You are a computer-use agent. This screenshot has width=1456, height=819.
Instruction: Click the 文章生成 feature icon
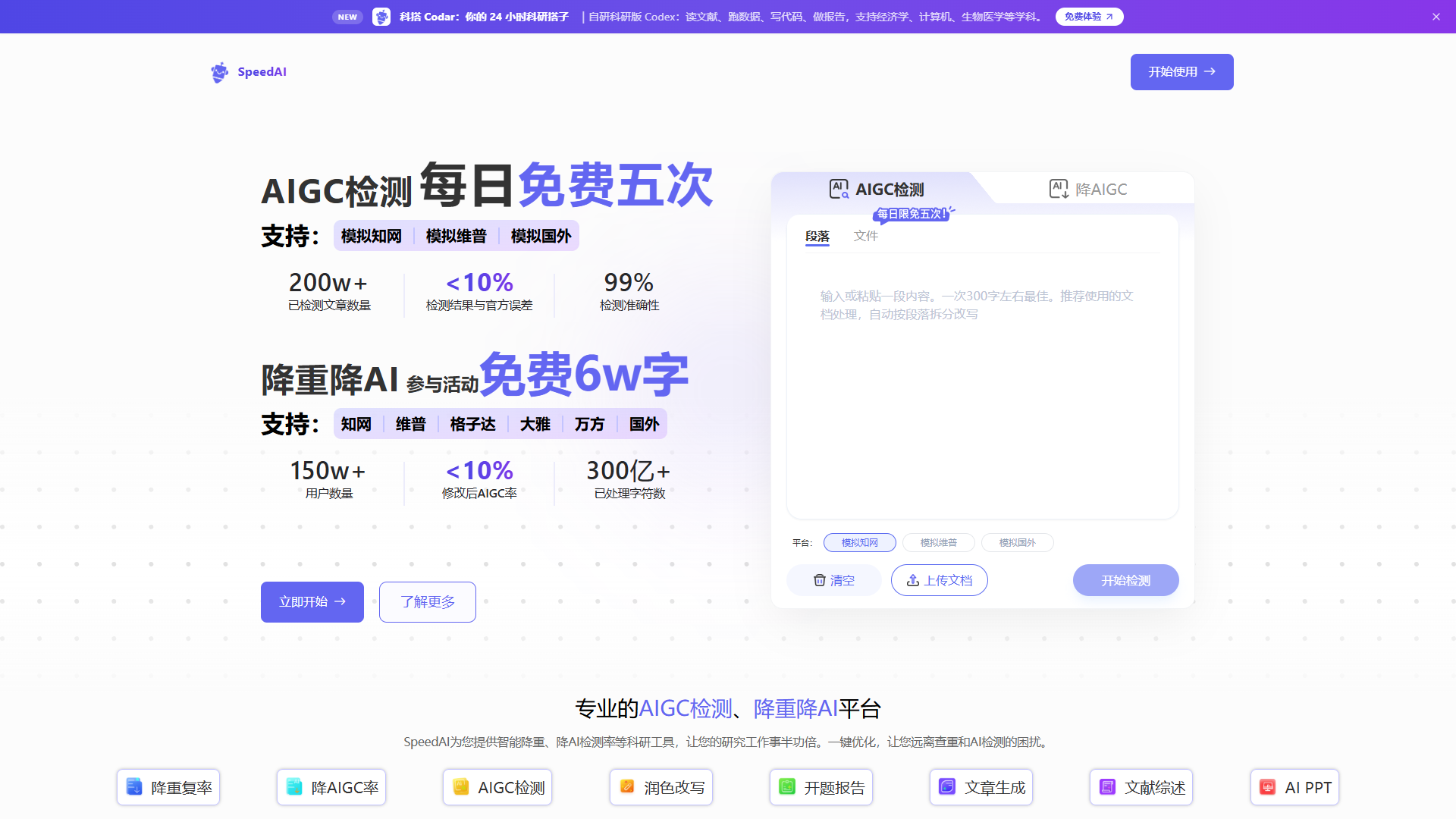tap(947, 786)
